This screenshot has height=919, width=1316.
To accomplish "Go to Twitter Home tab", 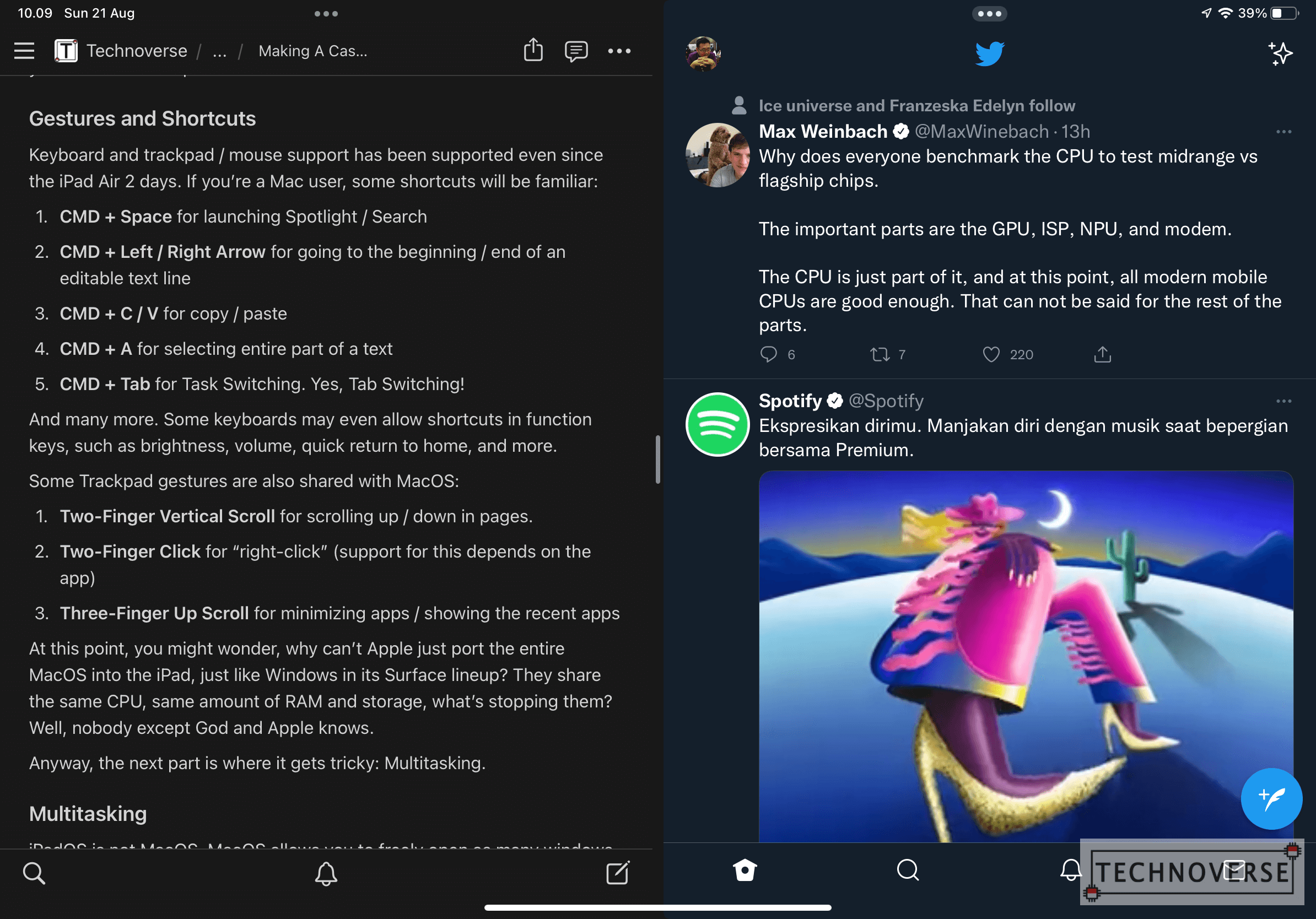I will click(x=745, y=870).
